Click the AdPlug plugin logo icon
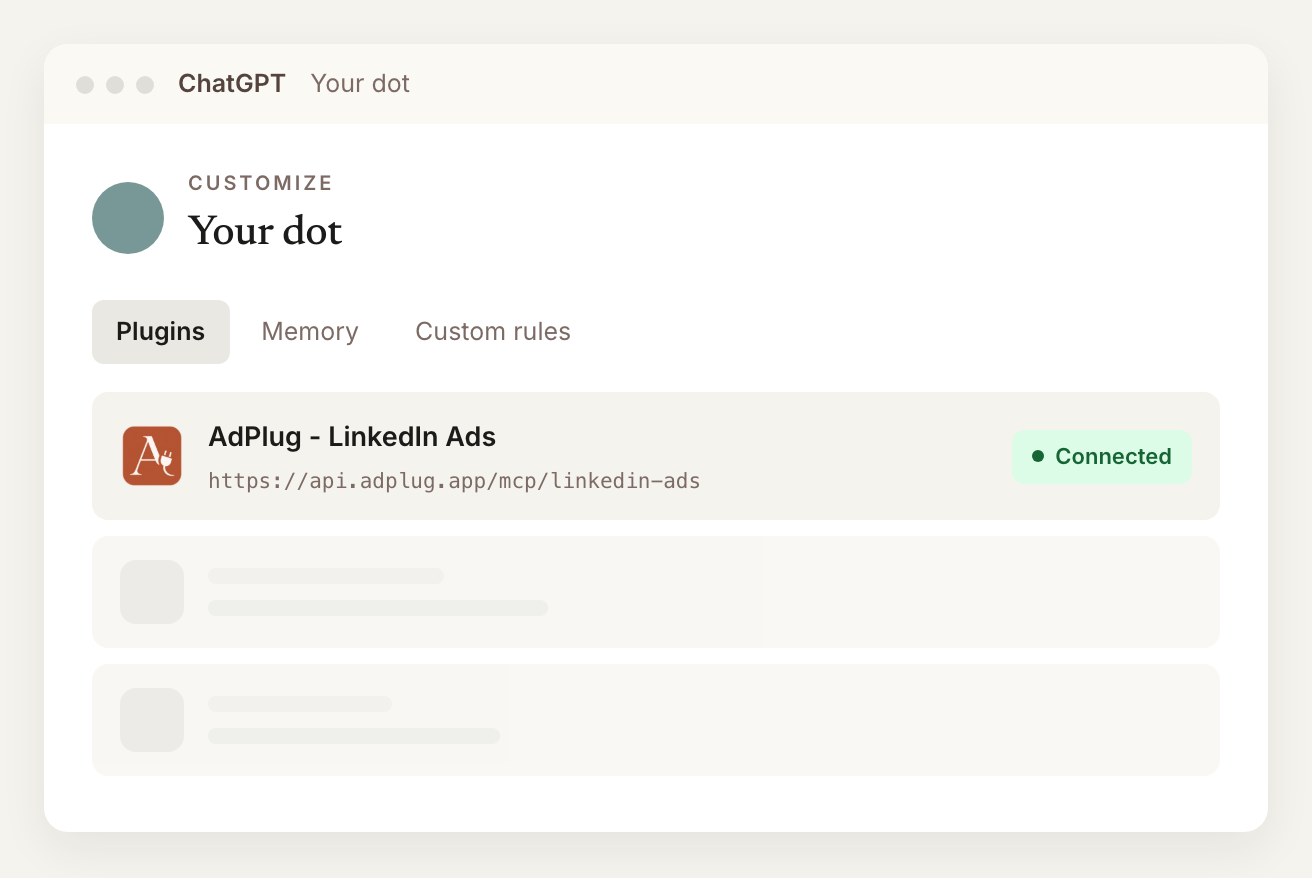The height and width of the screenshot is (878, 1312). (152, 456)
